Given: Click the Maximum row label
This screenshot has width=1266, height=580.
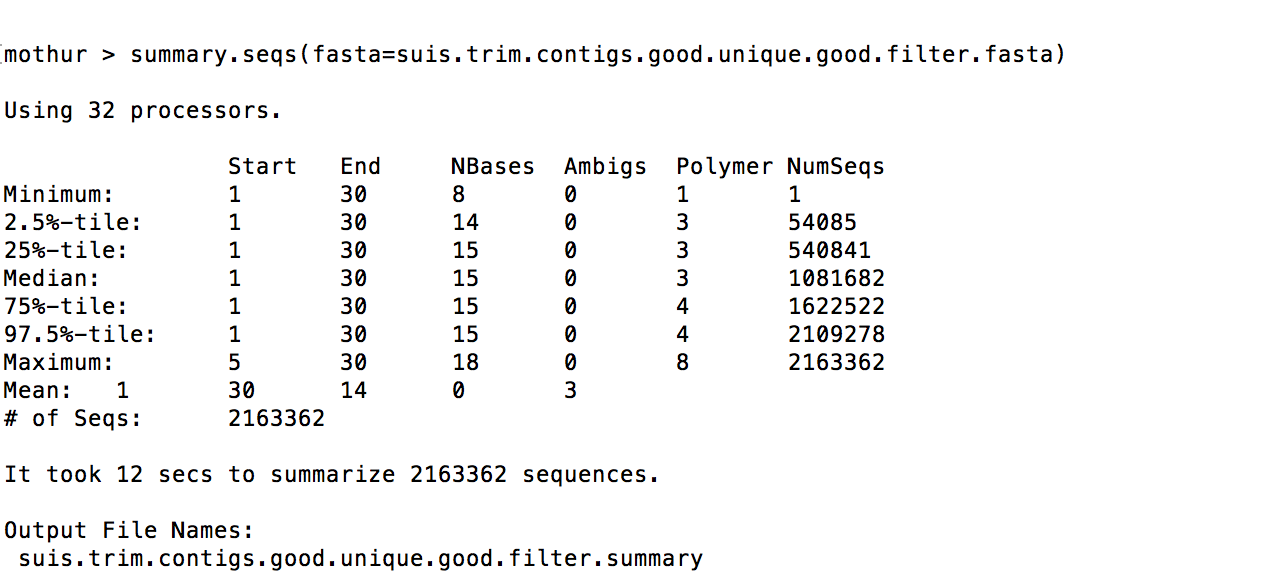Looking at the screenshot, I should pos(59,362).
